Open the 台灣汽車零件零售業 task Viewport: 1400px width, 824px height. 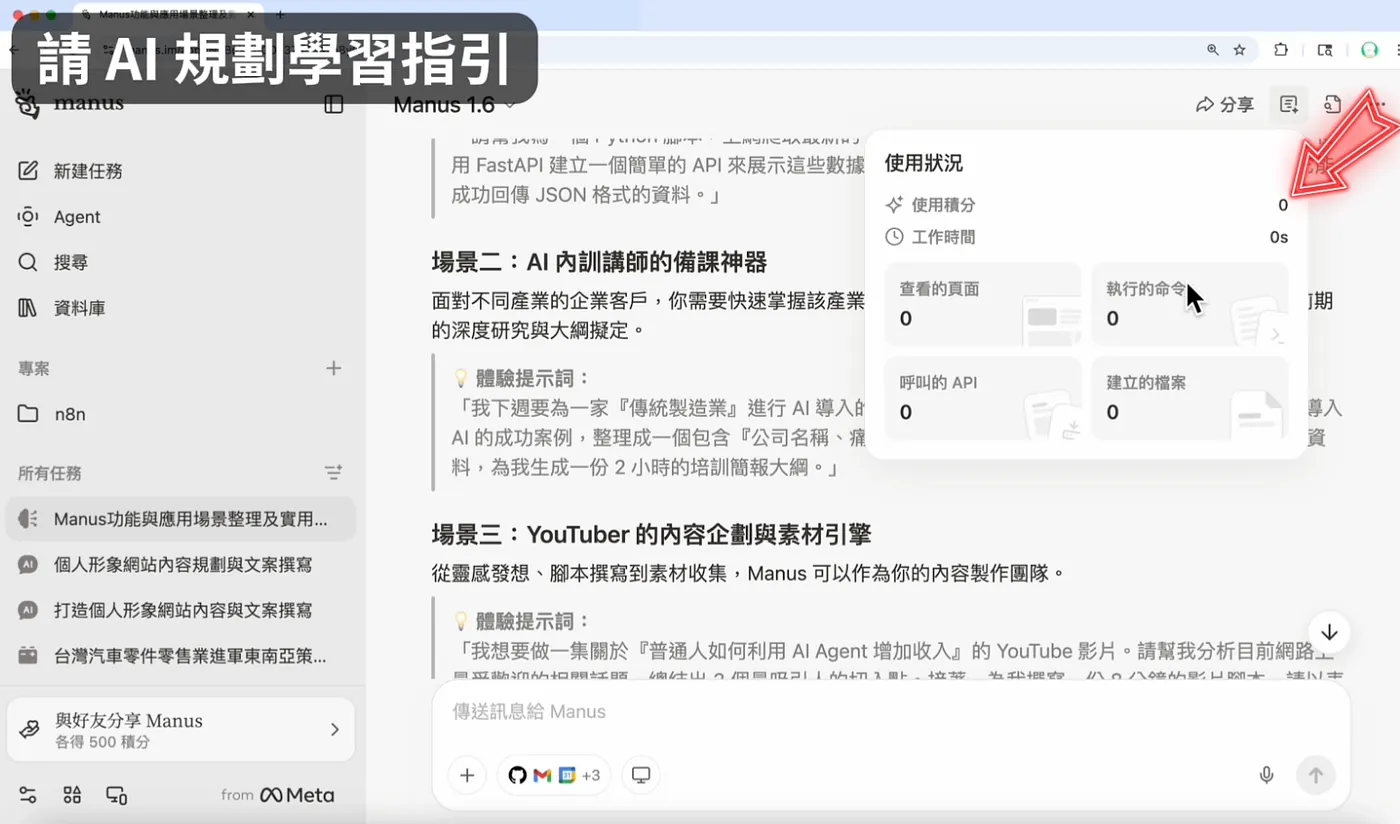click(183, 656)
